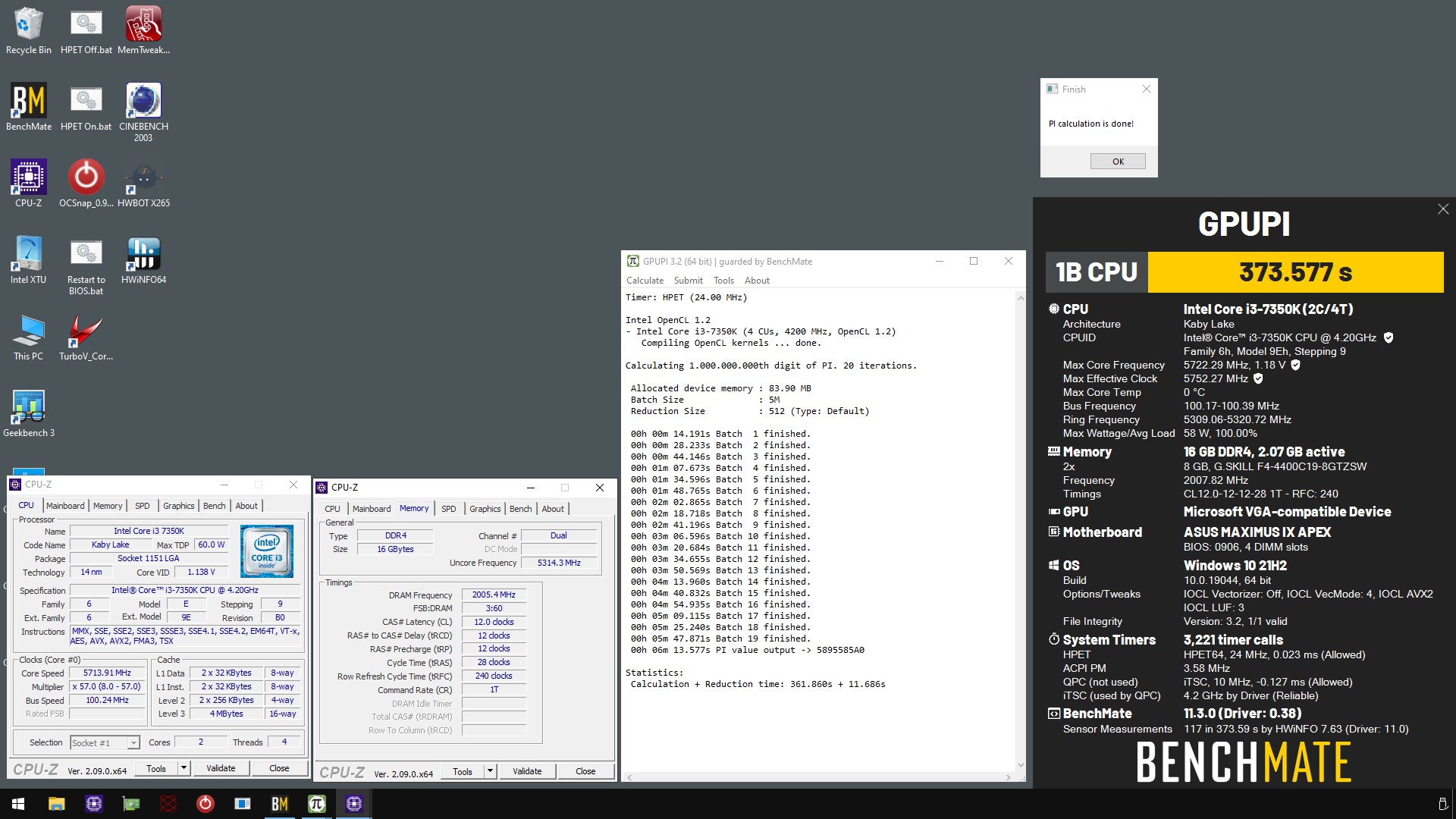
Task: Minimize the GPUPI window
Action: coord(939,261)
